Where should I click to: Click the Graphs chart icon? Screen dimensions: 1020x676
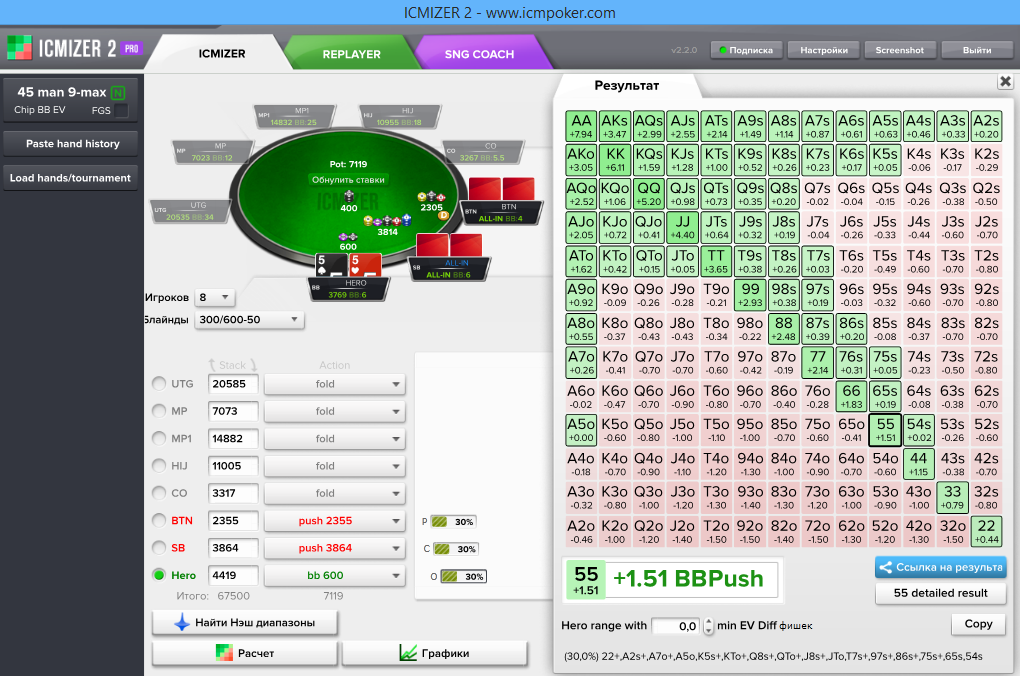[x=408, y=653]
